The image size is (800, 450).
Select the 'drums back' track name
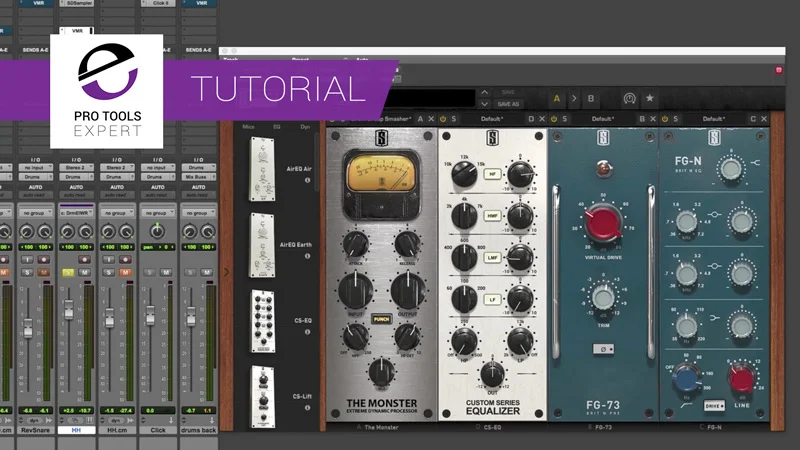(198, 430)
